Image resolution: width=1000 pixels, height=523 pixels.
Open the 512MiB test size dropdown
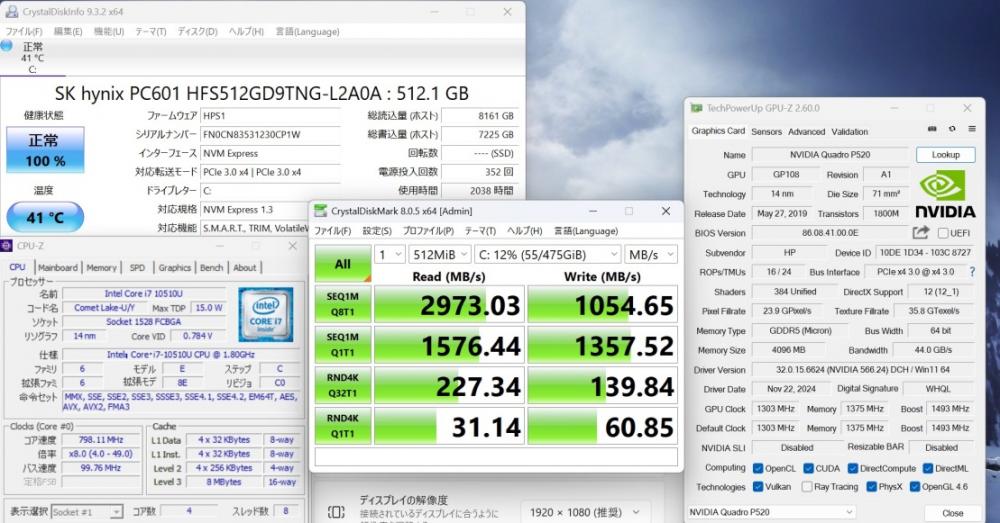click(x=440, y=254)
